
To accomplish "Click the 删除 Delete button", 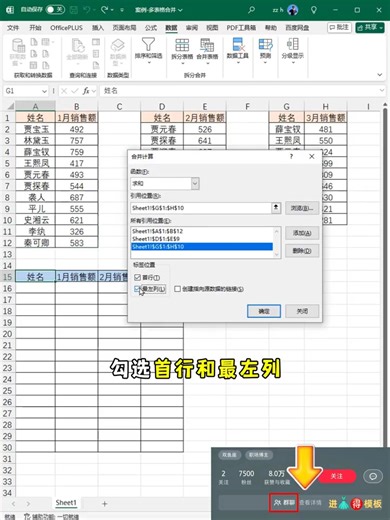I will (x=302, y=251).
